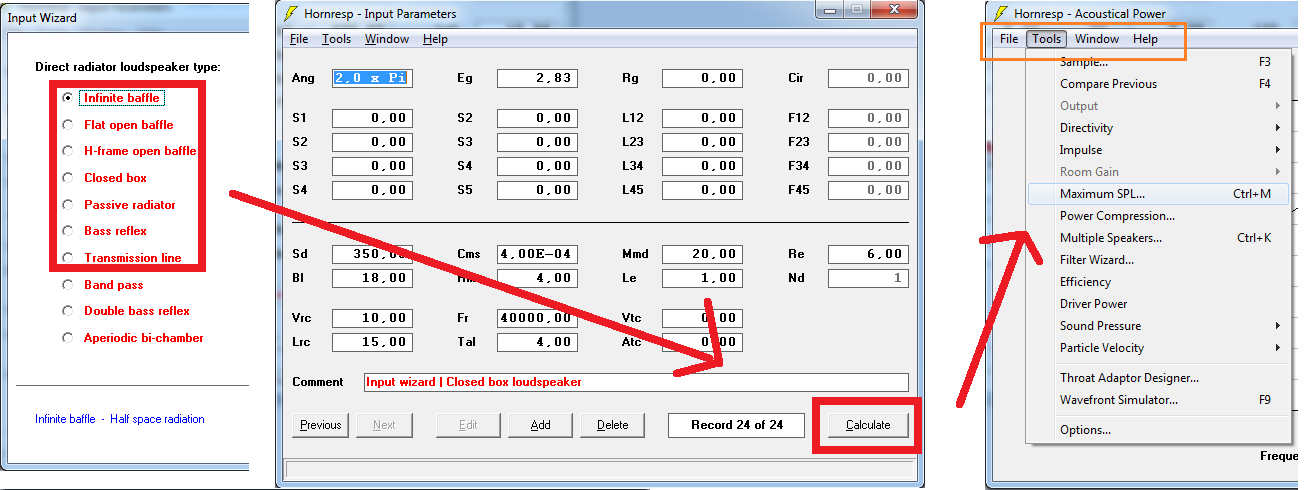
Task: Click the Bl input field
Action: pyautogui.click(x=372, y=278)
